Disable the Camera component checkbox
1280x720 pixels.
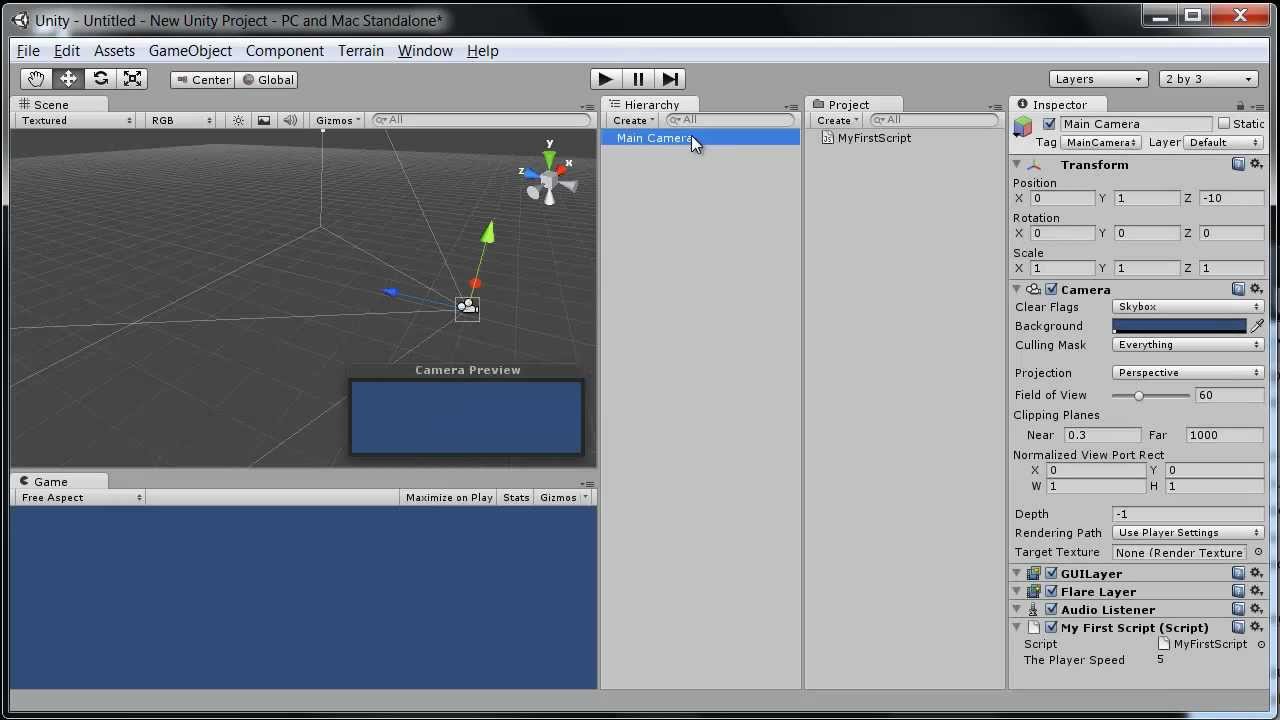pos(1051,289)
